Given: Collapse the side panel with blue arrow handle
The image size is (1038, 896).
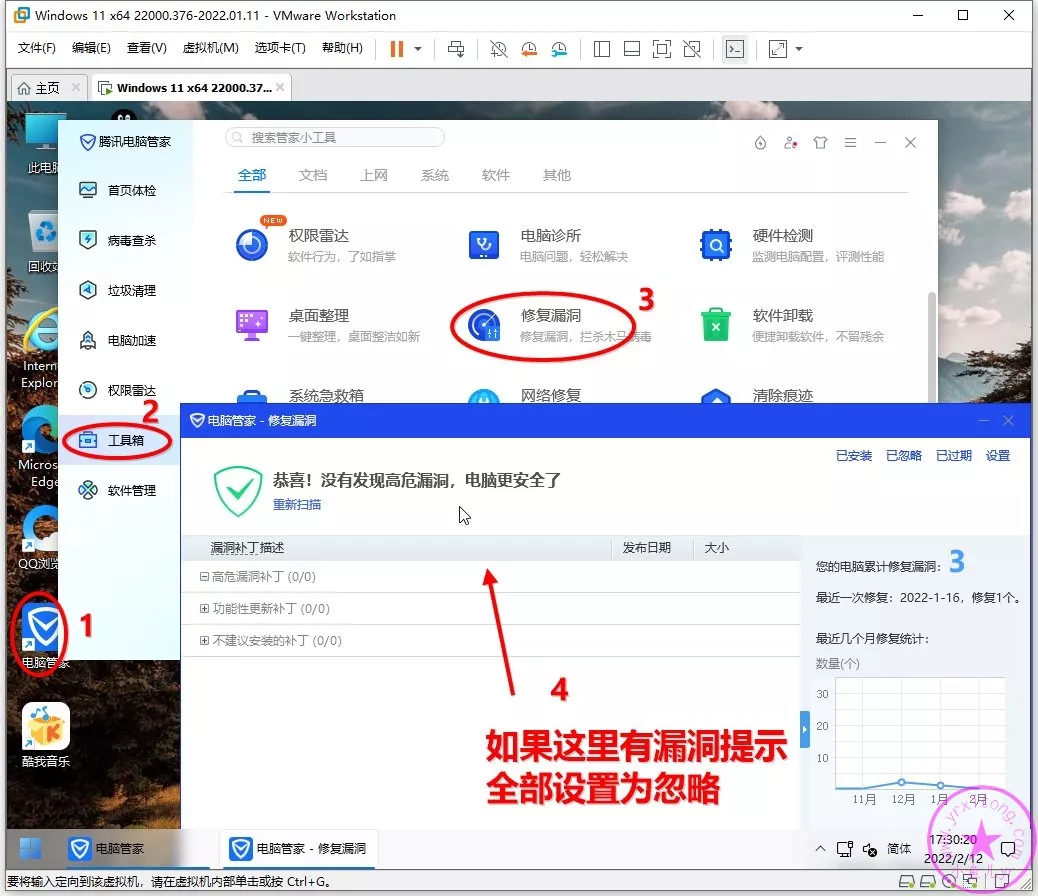Looking at the screenshot, I should pos(805,722).
